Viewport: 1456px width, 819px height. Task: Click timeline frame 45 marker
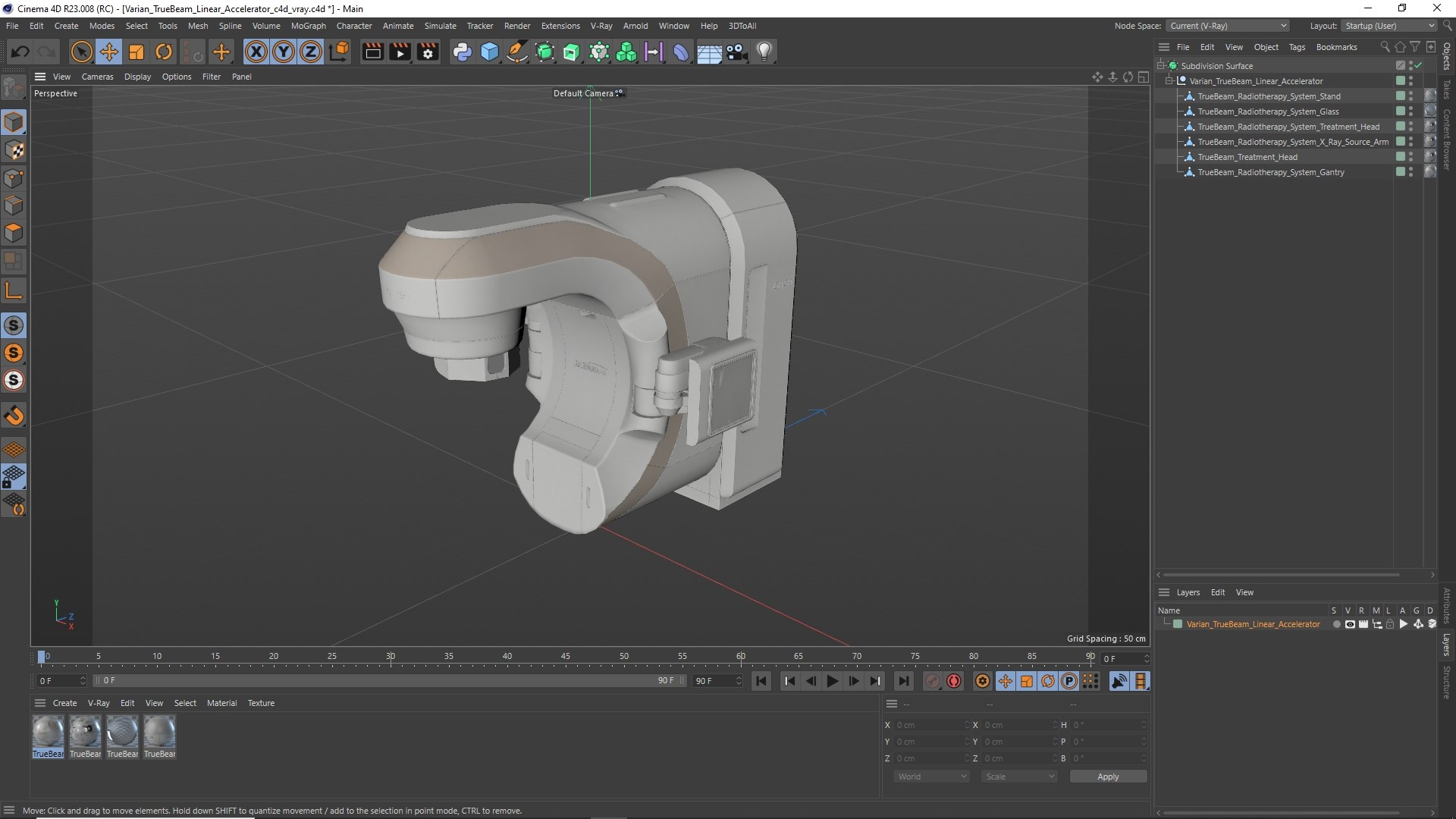(x=566, y=657)
